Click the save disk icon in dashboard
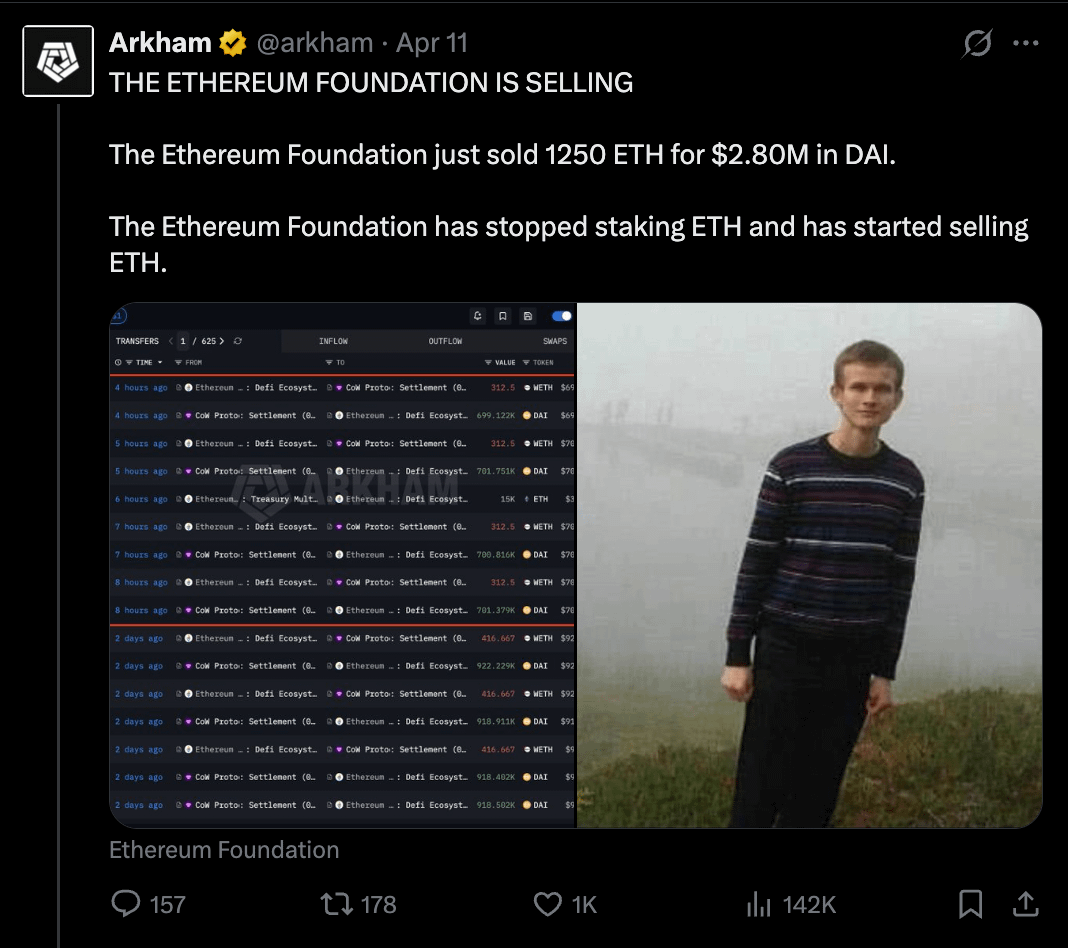Viewport: 1068px width, 948px height. tap(528, 316)
